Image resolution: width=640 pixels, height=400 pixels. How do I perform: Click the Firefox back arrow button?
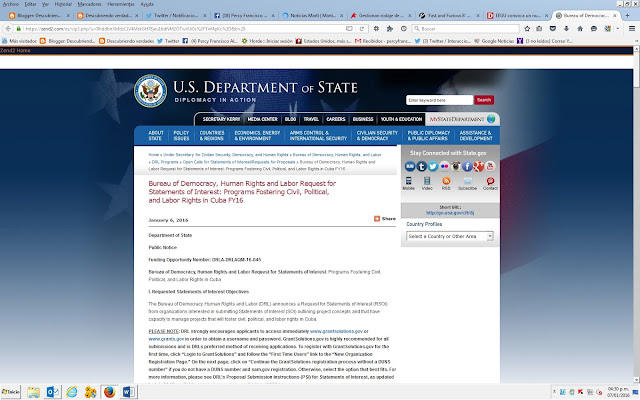(x=8, y=29)
